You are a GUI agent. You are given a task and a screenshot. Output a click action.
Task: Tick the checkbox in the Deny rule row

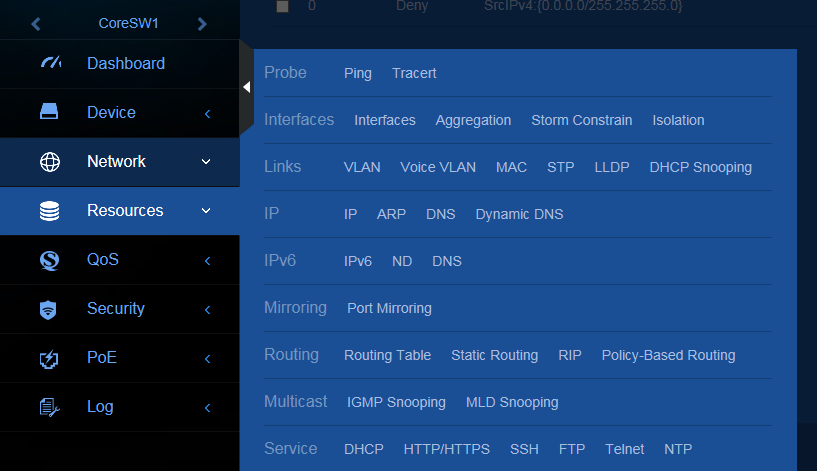point(282,6)
